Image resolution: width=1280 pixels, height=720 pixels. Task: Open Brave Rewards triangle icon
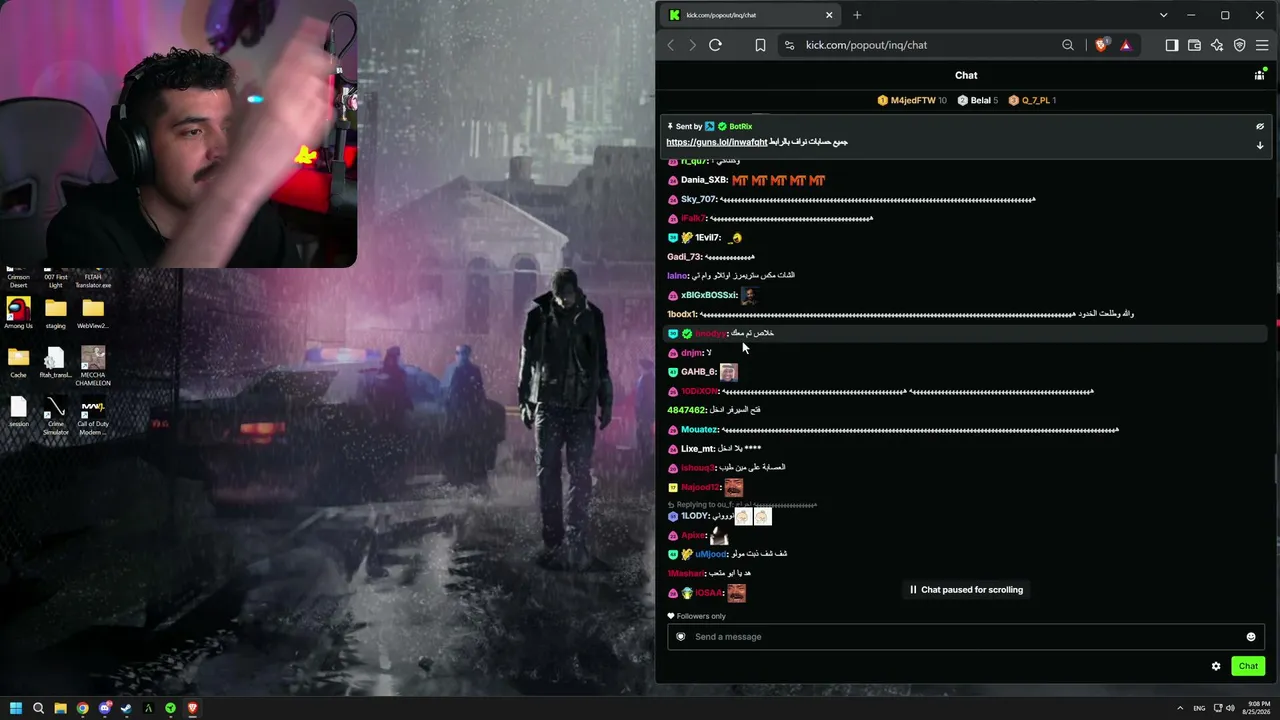(x=1125, y=45)
